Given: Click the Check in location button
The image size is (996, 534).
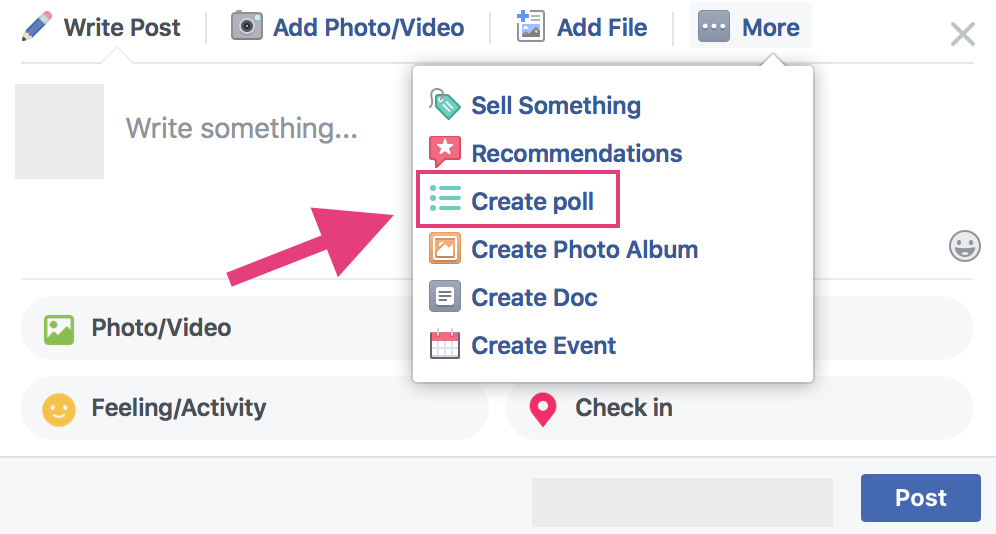Looking at the screenshot, I should (739, 408).
